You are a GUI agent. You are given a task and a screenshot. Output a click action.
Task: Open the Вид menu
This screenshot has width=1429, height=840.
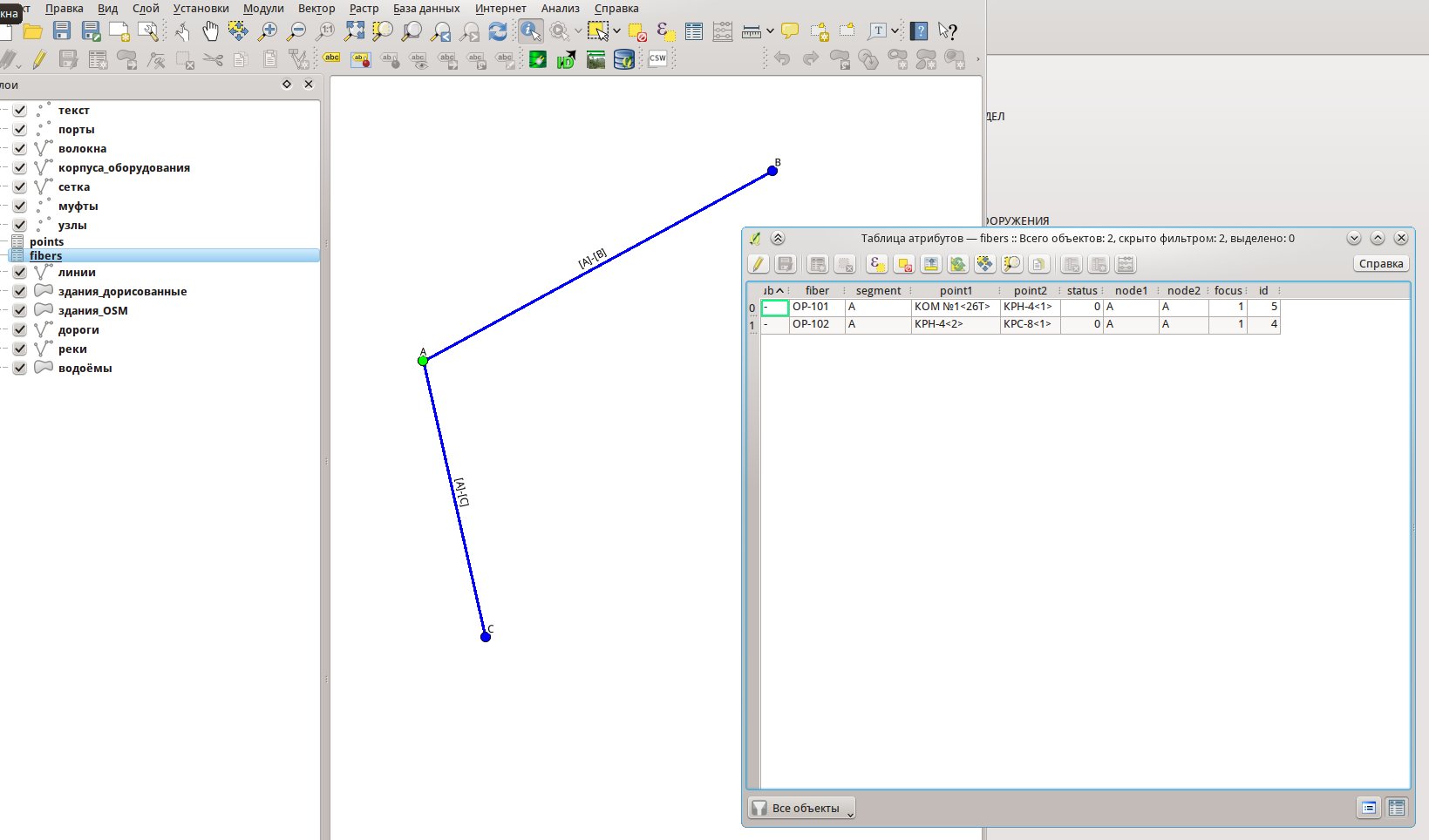pos(107,8)
